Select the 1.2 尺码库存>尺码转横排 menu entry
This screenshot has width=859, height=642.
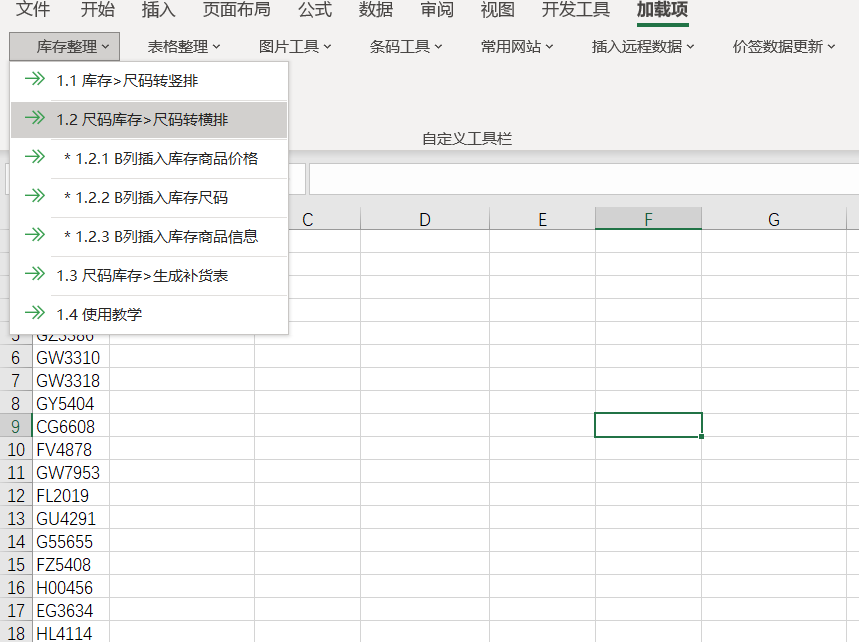click(x=149, y=119)
